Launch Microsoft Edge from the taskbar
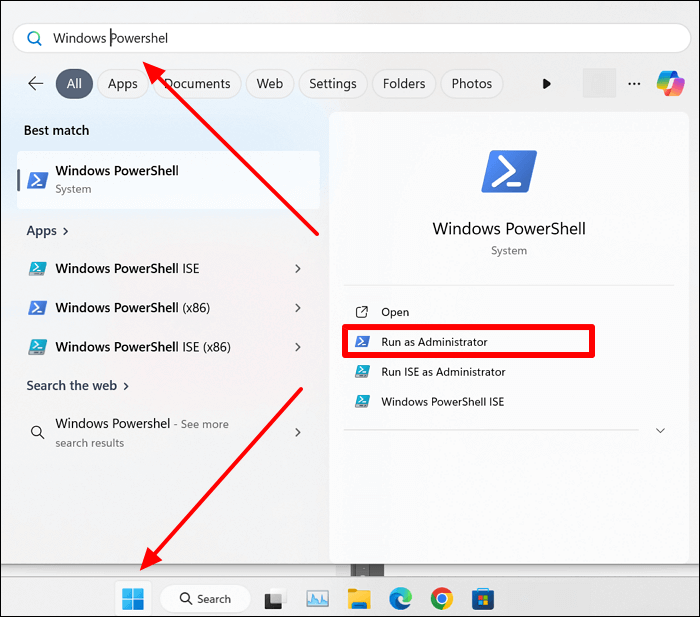The width and height of the screenshot is (700, 617). tap(400, 599)
